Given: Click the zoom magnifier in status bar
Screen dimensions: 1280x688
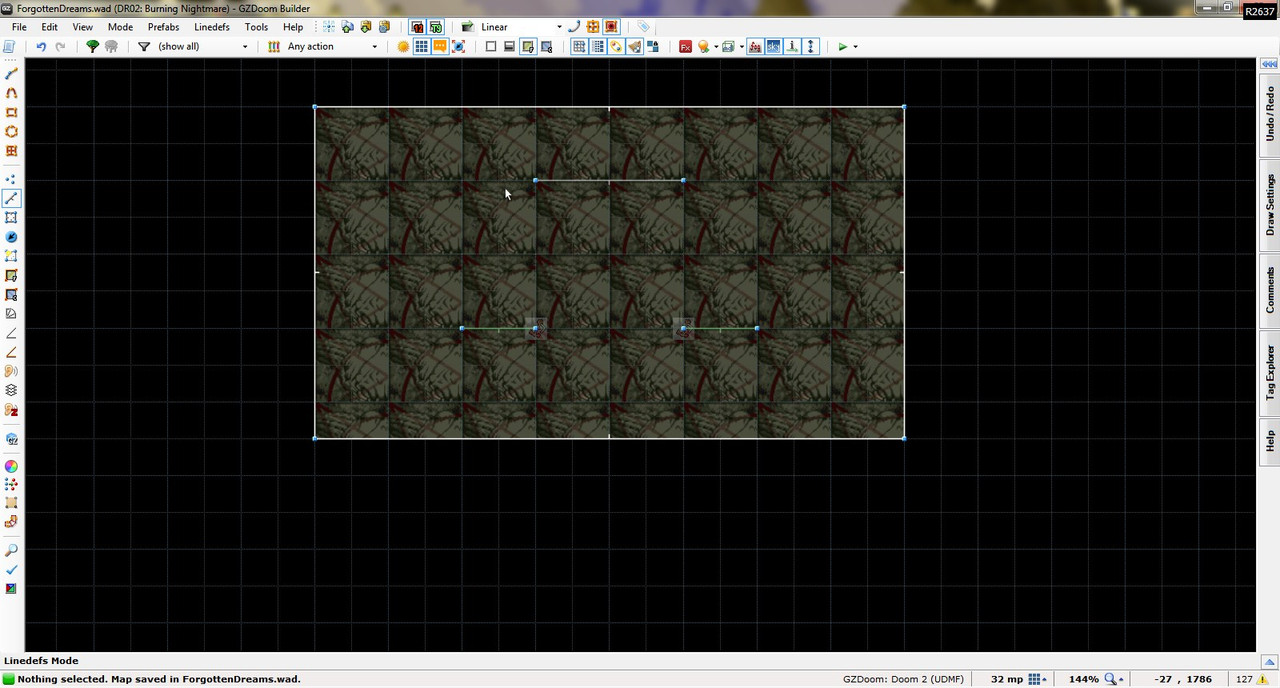Looking at the screenshot, I should 1111,679.
